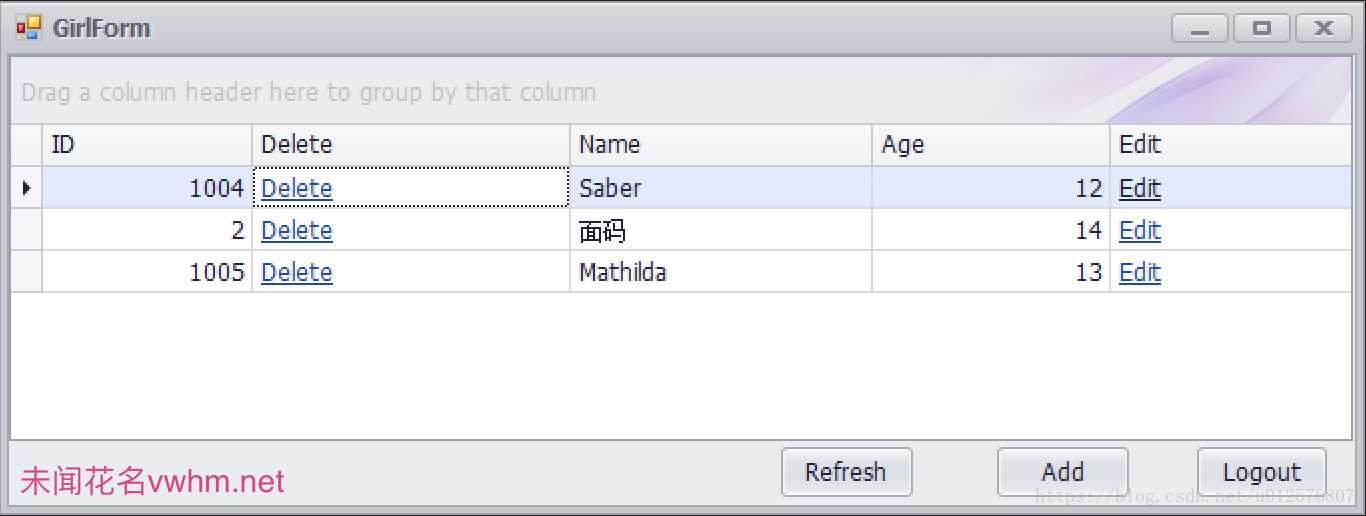Screen dimensions: 1366x516
Task: Sort by the Age column header
Action: point(991,145)
